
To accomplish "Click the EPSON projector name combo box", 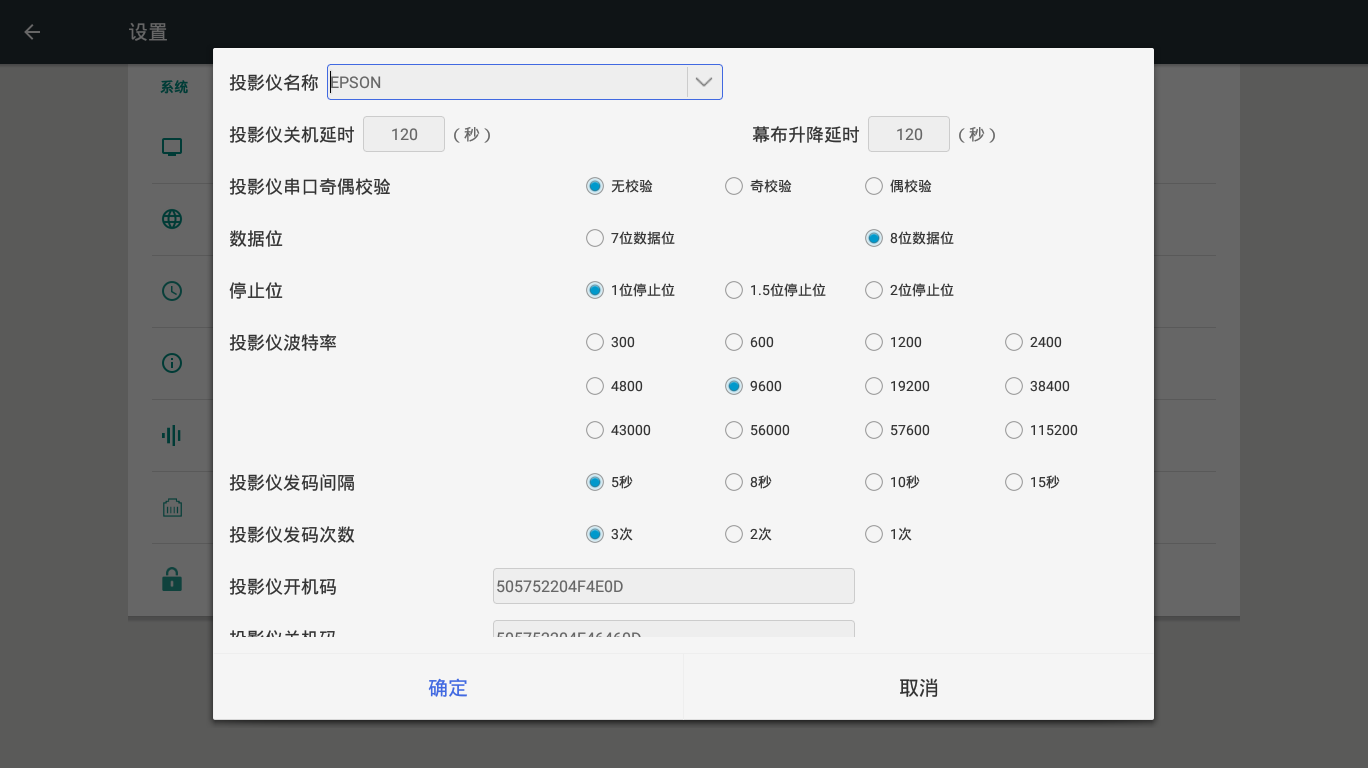I will click(x=507, y=82).
